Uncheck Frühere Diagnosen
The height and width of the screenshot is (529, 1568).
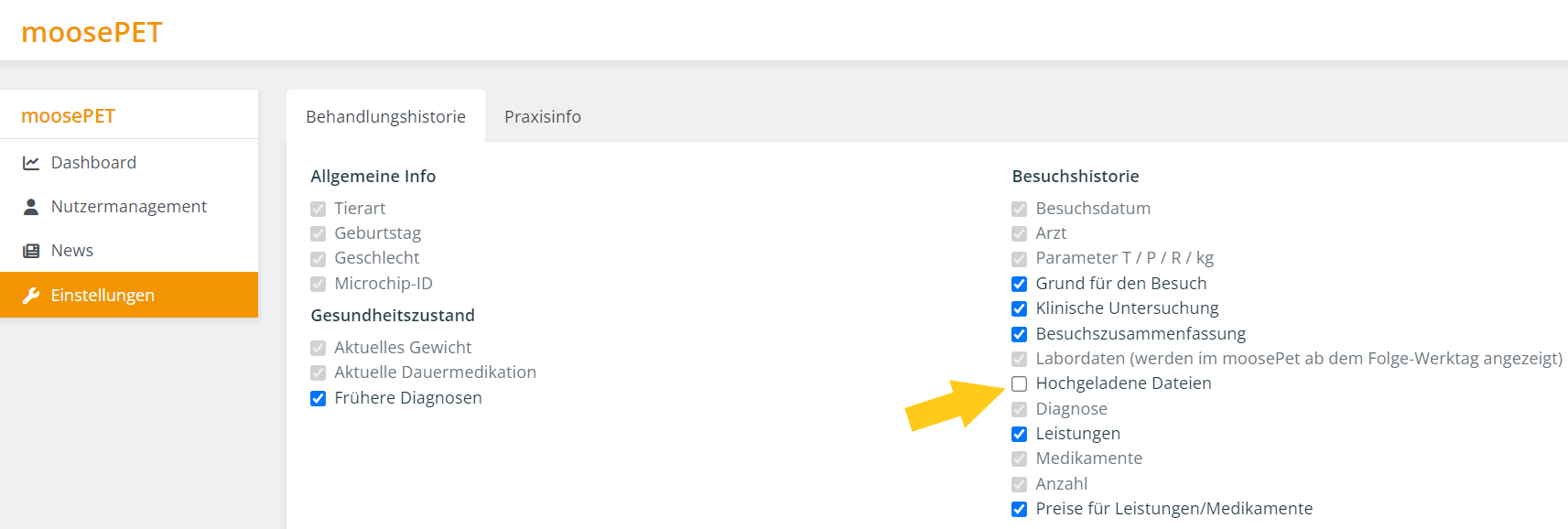click(318, 398)
